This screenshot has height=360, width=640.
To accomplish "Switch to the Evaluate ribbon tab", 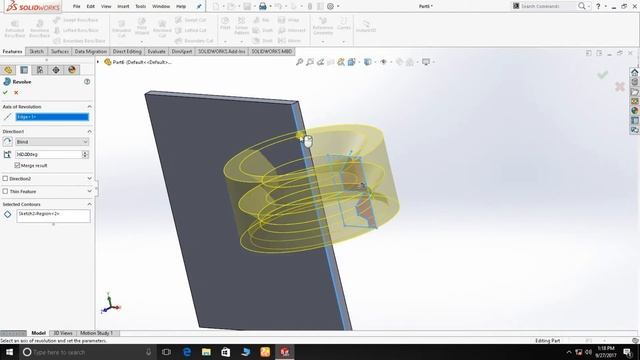I will coord(156,51).
